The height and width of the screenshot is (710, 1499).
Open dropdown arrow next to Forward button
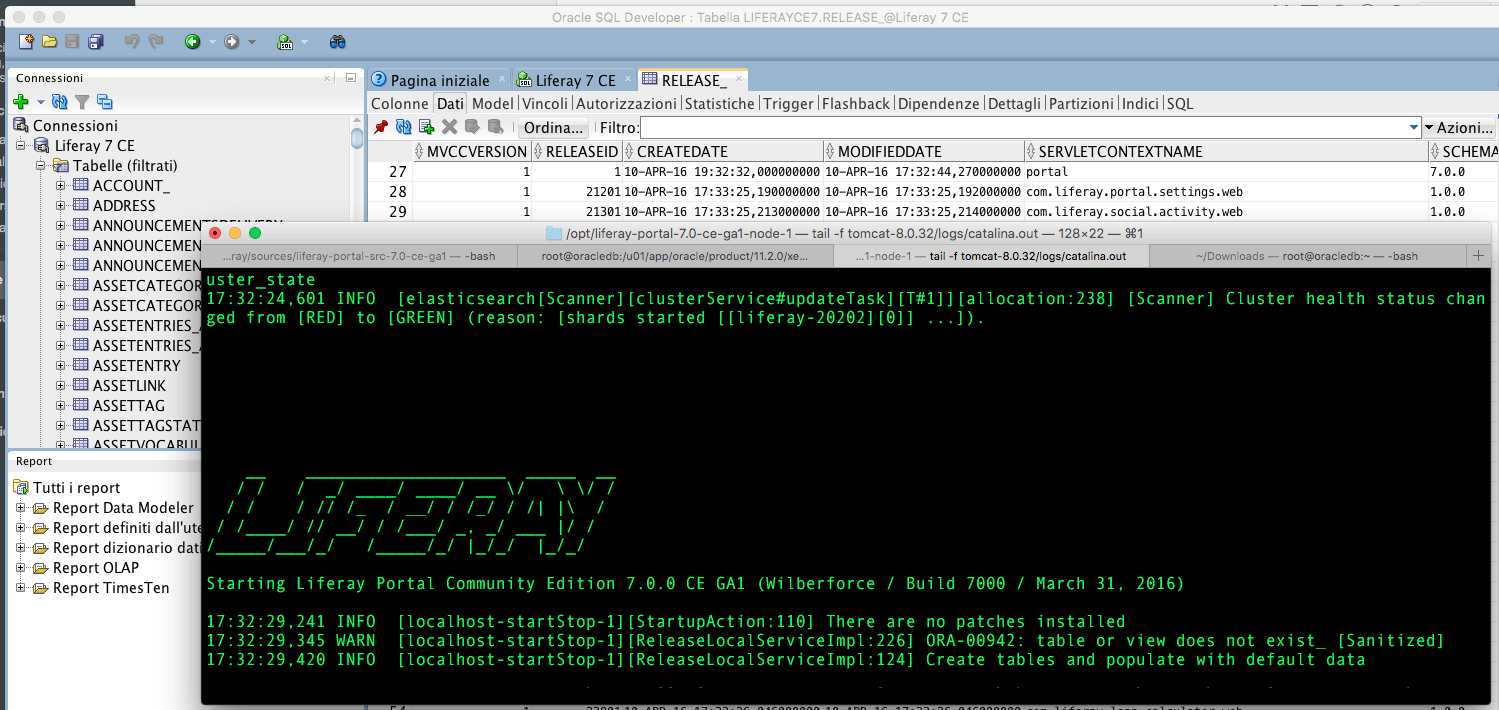pyautogui.click(x=252, y=42)
